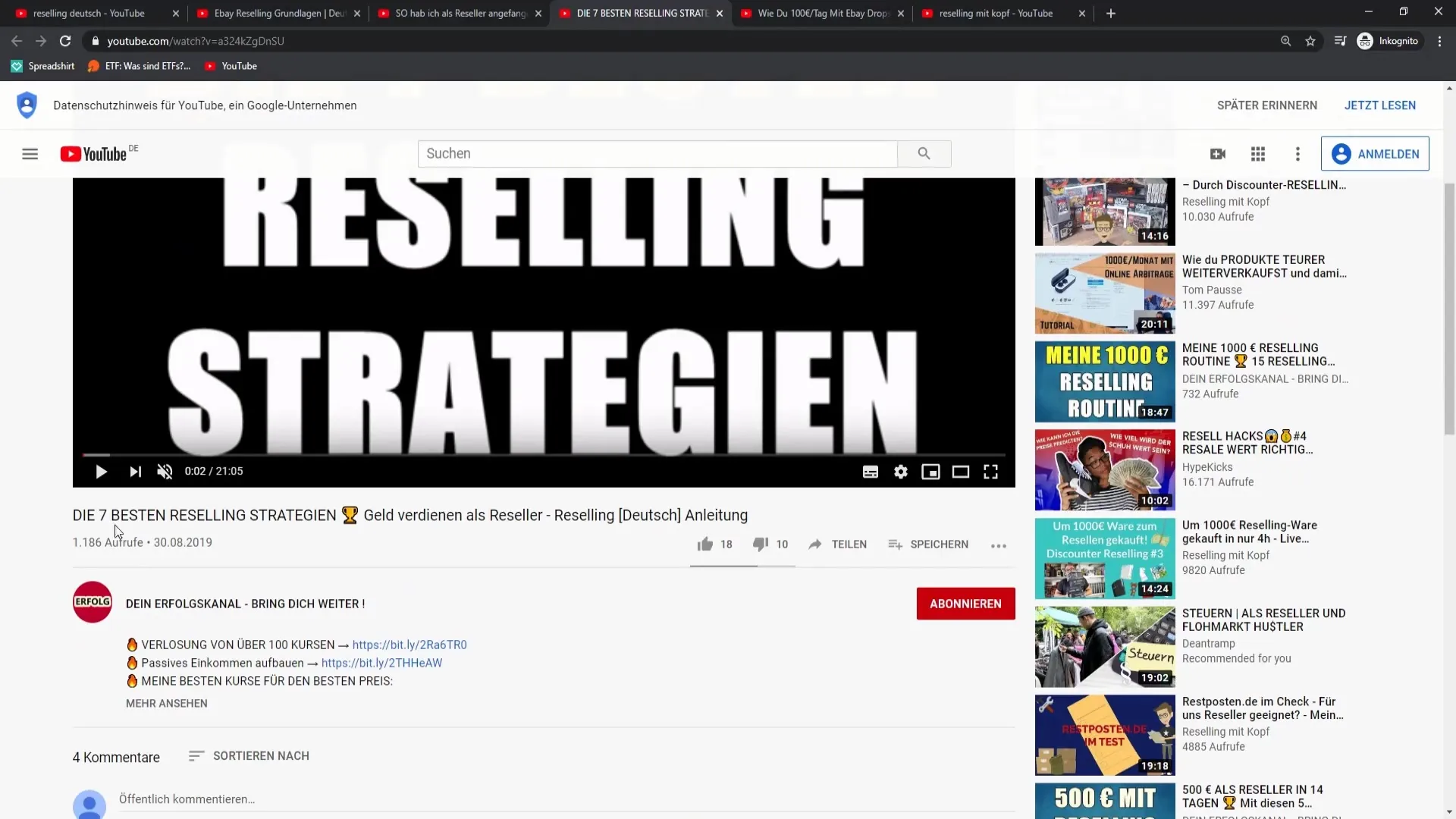Open the create video camera icon

pos(1218,154)
